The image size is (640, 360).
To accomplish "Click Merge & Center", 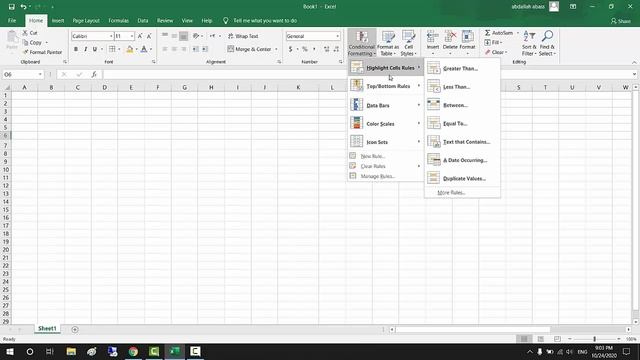I will [249, 49].
